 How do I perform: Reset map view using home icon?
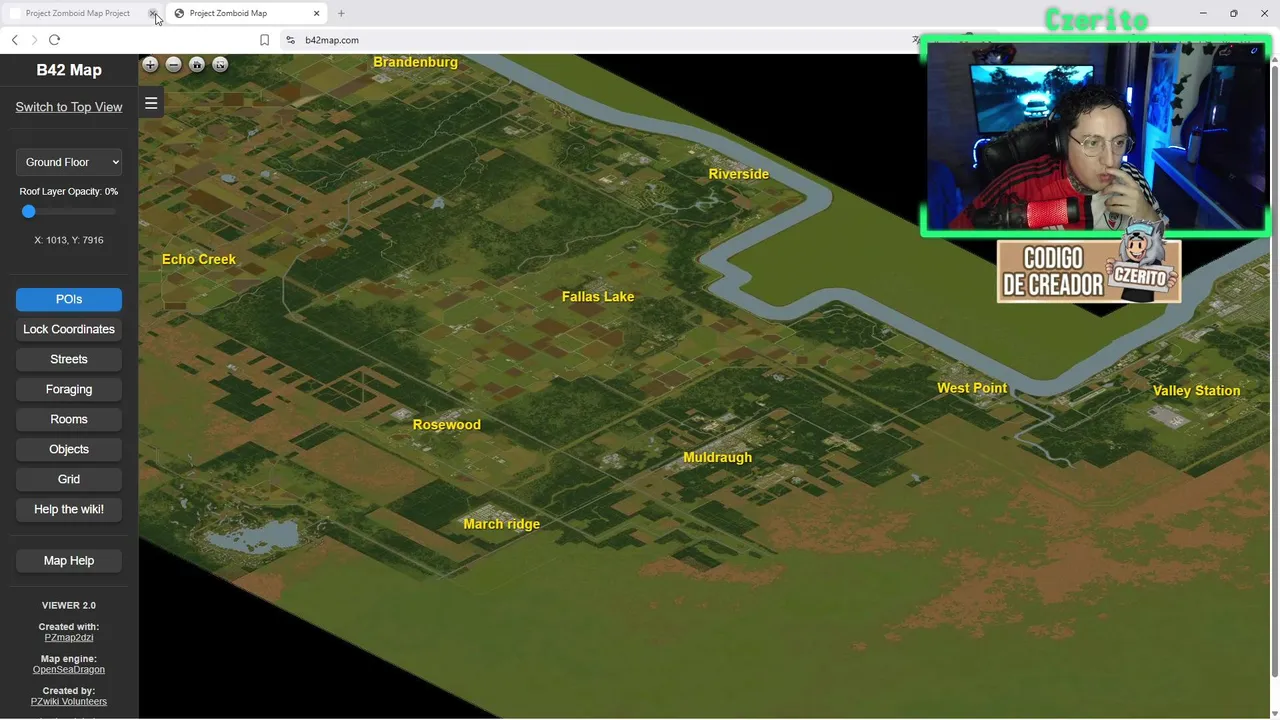197,65
